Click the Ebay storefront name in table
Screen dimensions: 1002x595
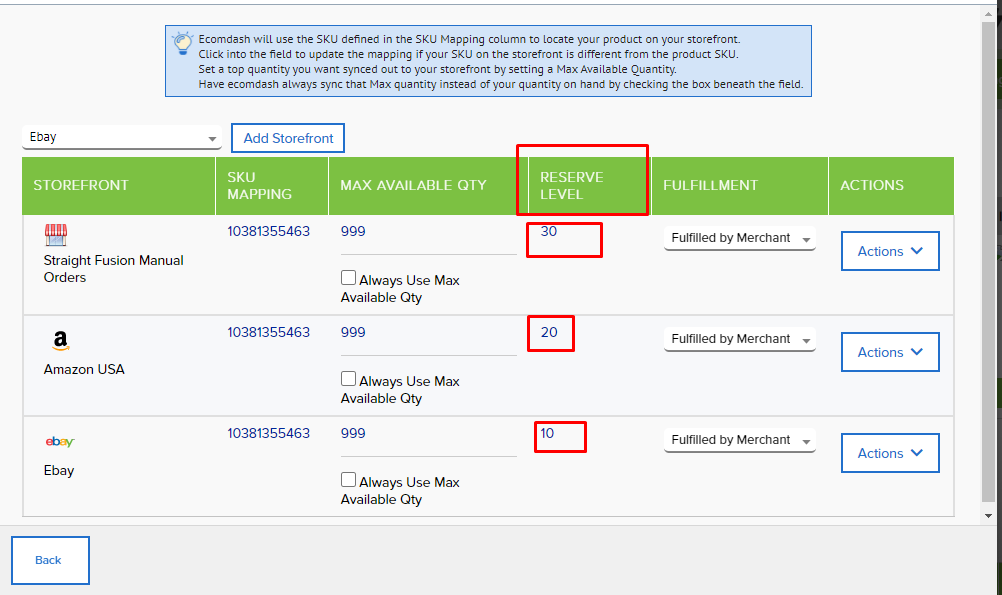point(59,470)
